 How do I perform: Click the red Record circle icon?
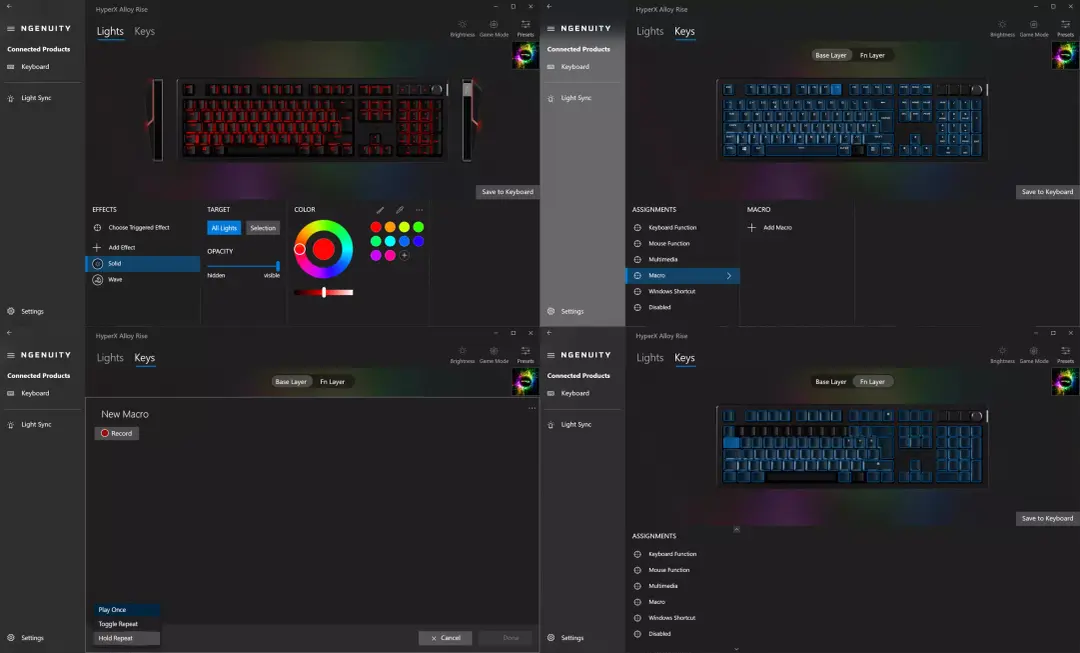pyautogui.click(x=105, y=433)
